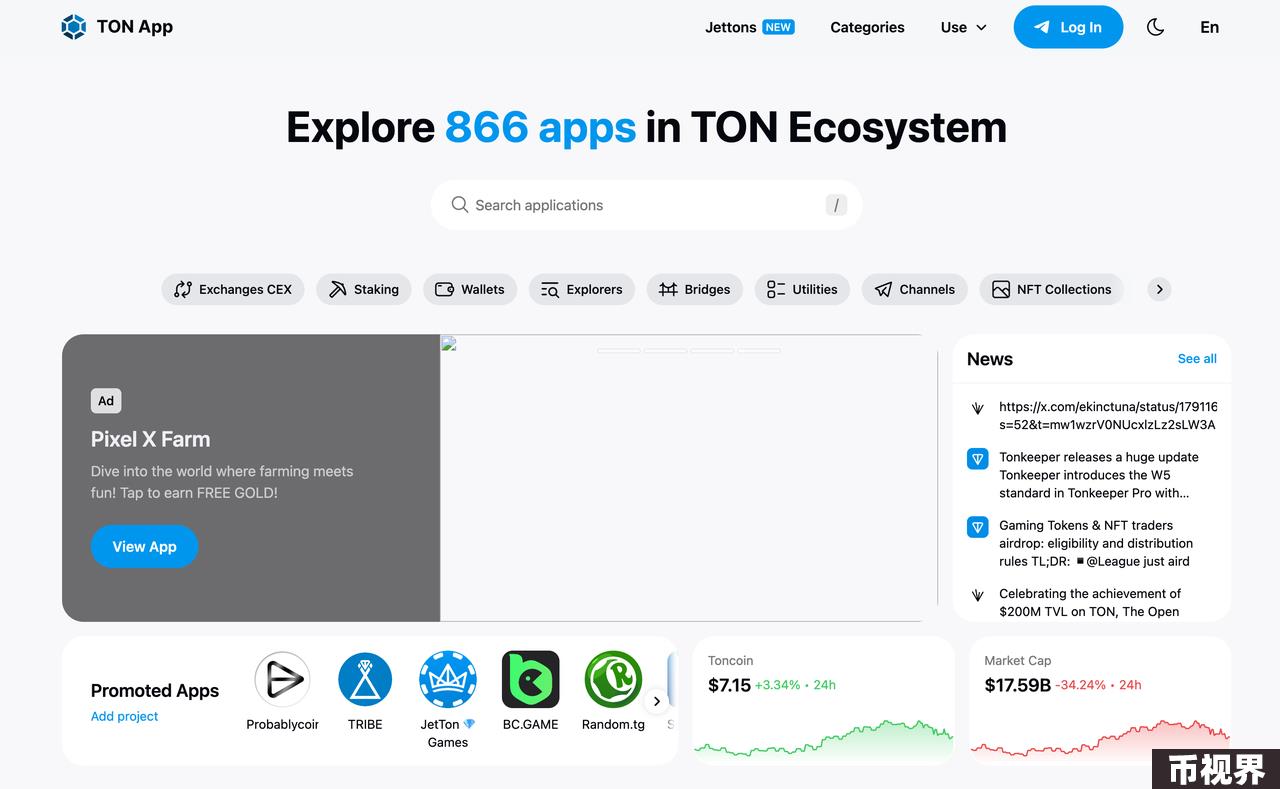This screenshot has width=1280, height=789.
Task: Open See all news link
Action: pyautogui.click(x=1197, y=359)
